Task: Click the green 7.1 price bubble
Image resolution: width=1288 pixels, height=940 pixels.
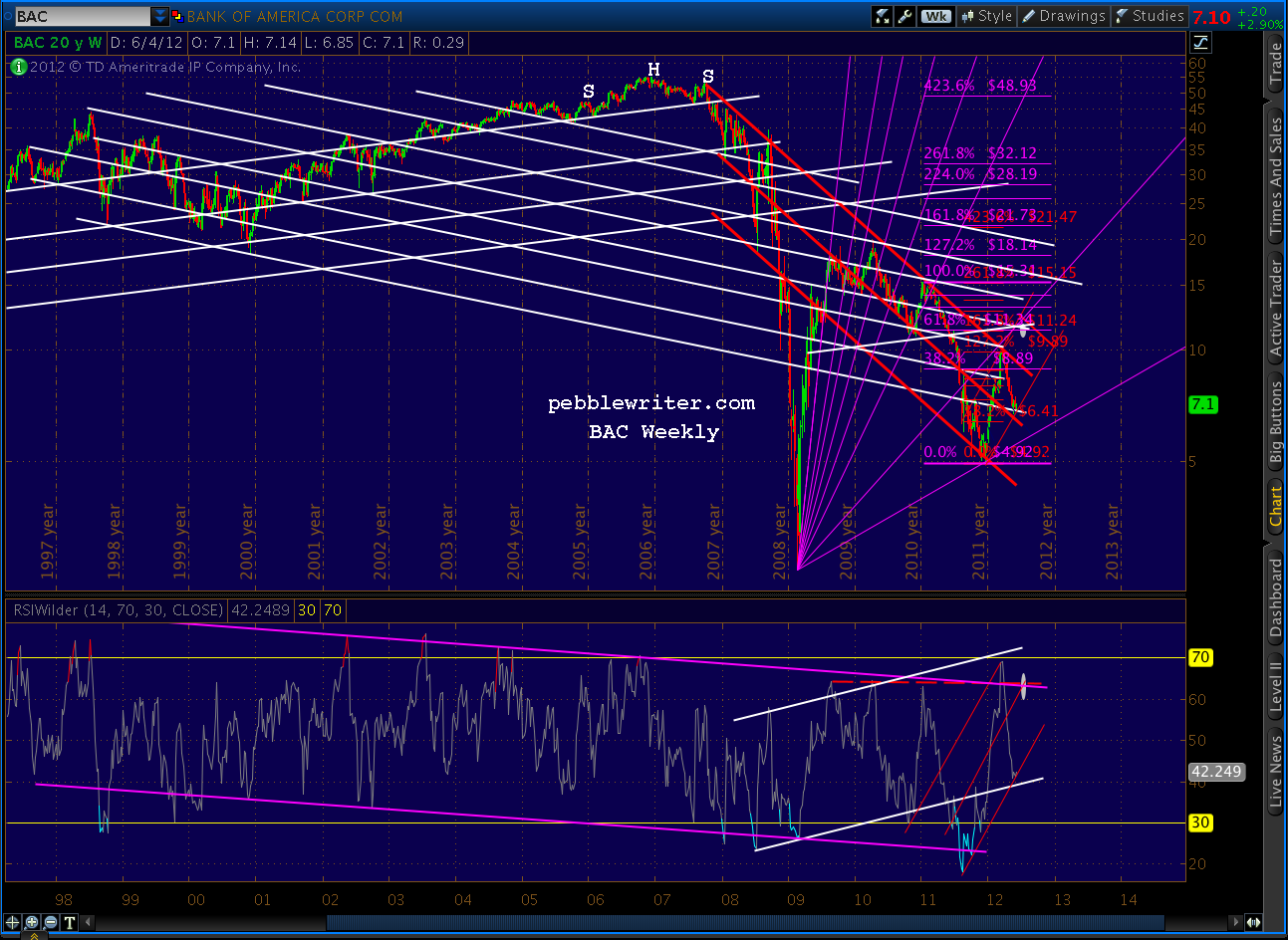Action: pos(1203,404)
